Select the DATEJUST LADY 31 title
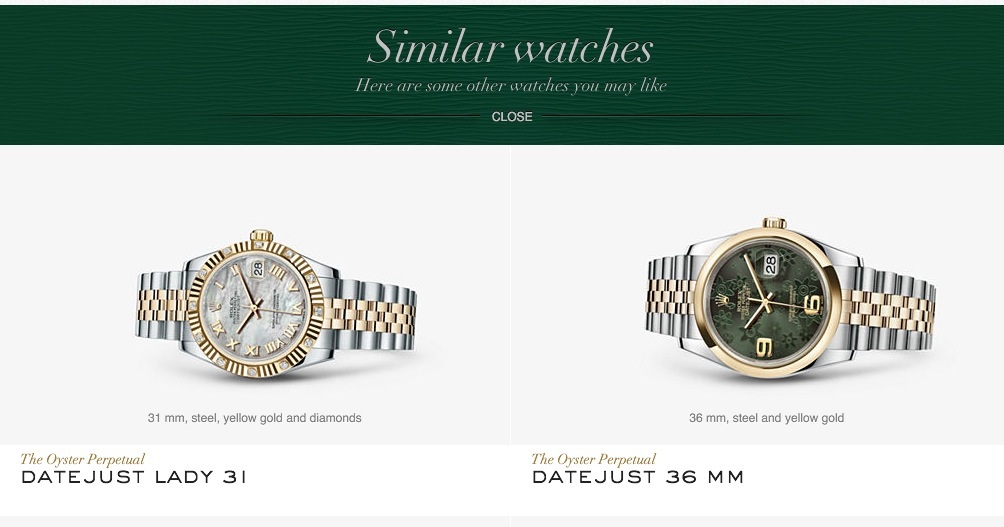This screenshot has height=527, width=1004. [x=134, y=477]
